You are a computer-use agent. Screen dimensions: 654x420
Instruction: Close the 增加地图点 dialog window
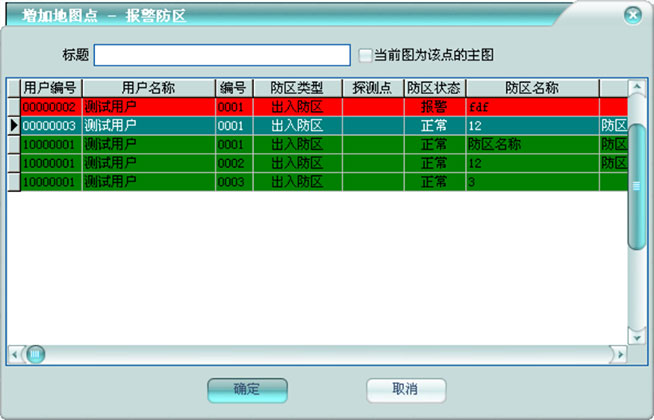tap(631, 15)
